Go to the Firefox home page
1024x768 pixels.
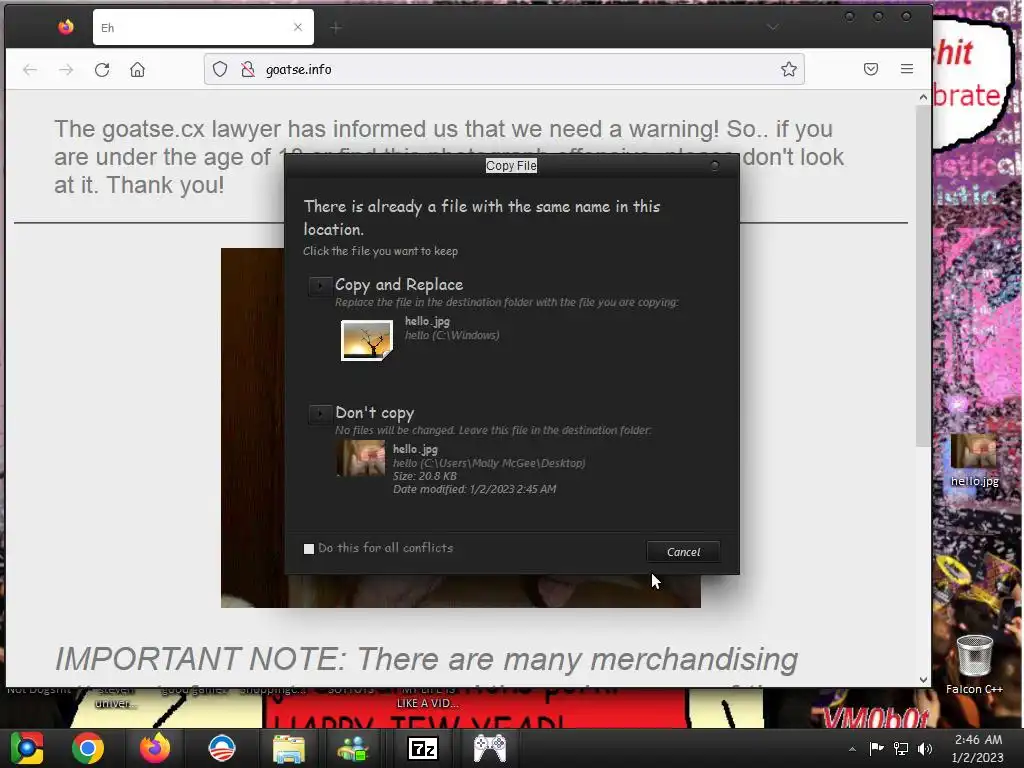(x=137, y=69)
